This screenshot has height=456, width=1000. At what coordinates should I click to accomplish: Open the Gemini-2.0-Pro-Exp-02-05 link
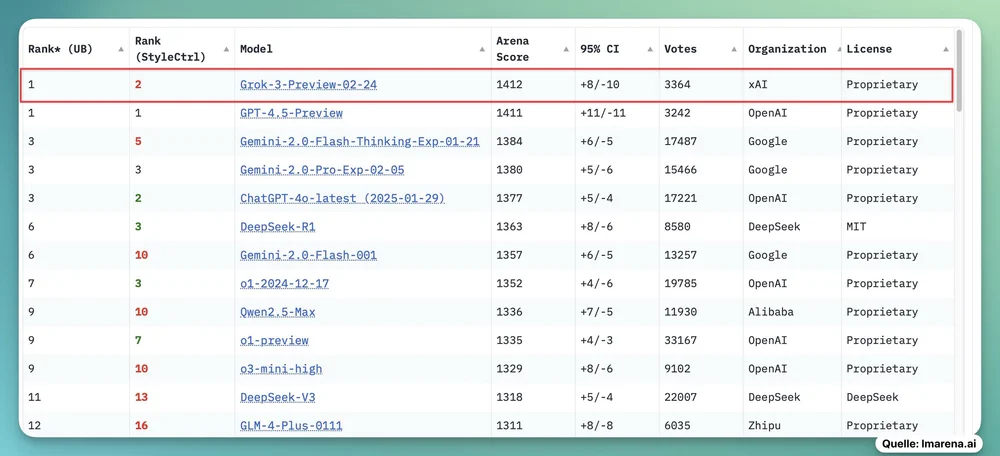[x=322, y=170]
